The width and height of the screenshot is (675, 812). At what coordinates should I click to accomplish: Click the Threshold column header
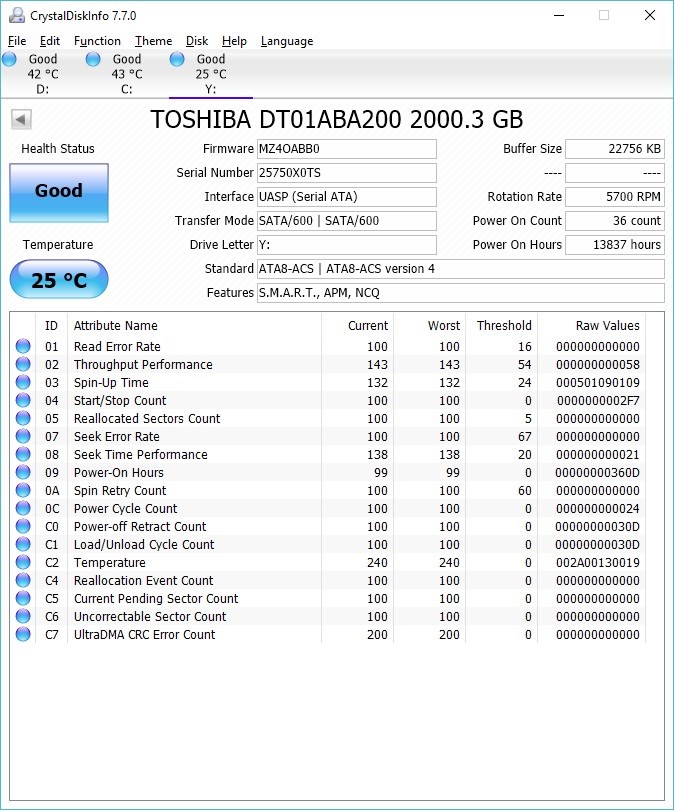(501, 325)
